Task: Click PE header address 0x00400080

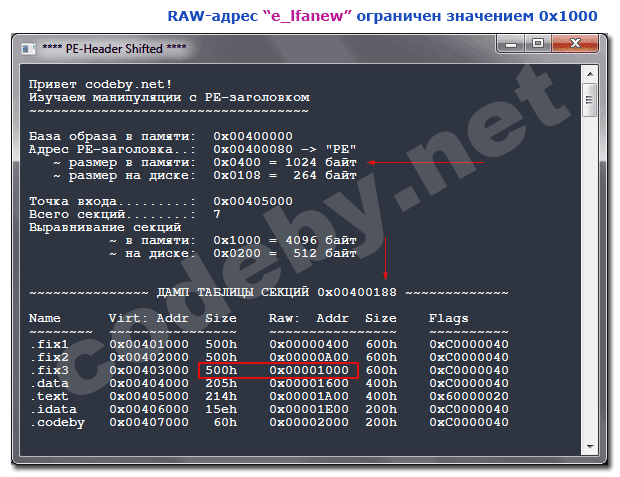Action: point(253,150)
